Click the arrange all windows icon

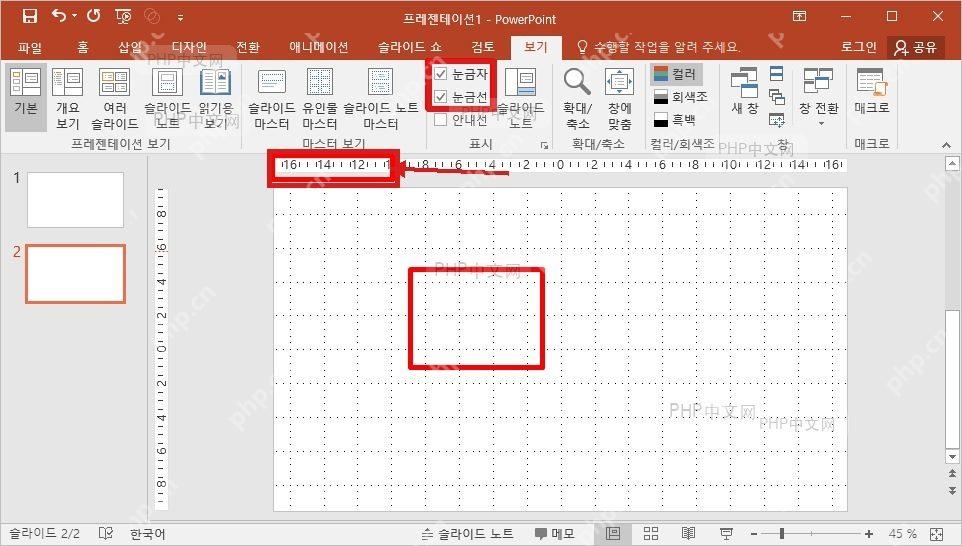pos(776,74)
